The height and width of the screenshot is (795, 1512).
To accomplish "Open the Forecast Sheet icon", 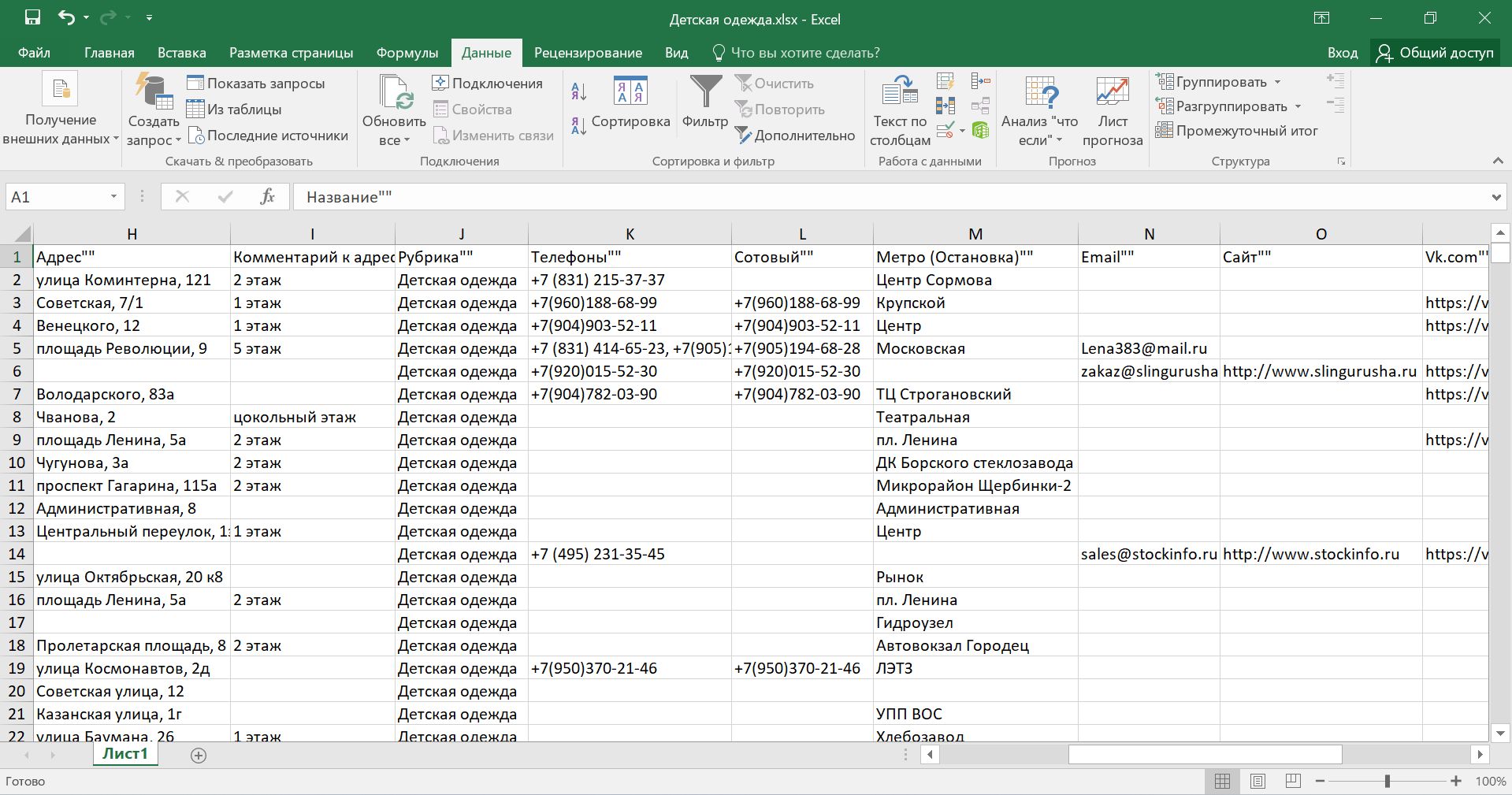I will coord(1112,93).
